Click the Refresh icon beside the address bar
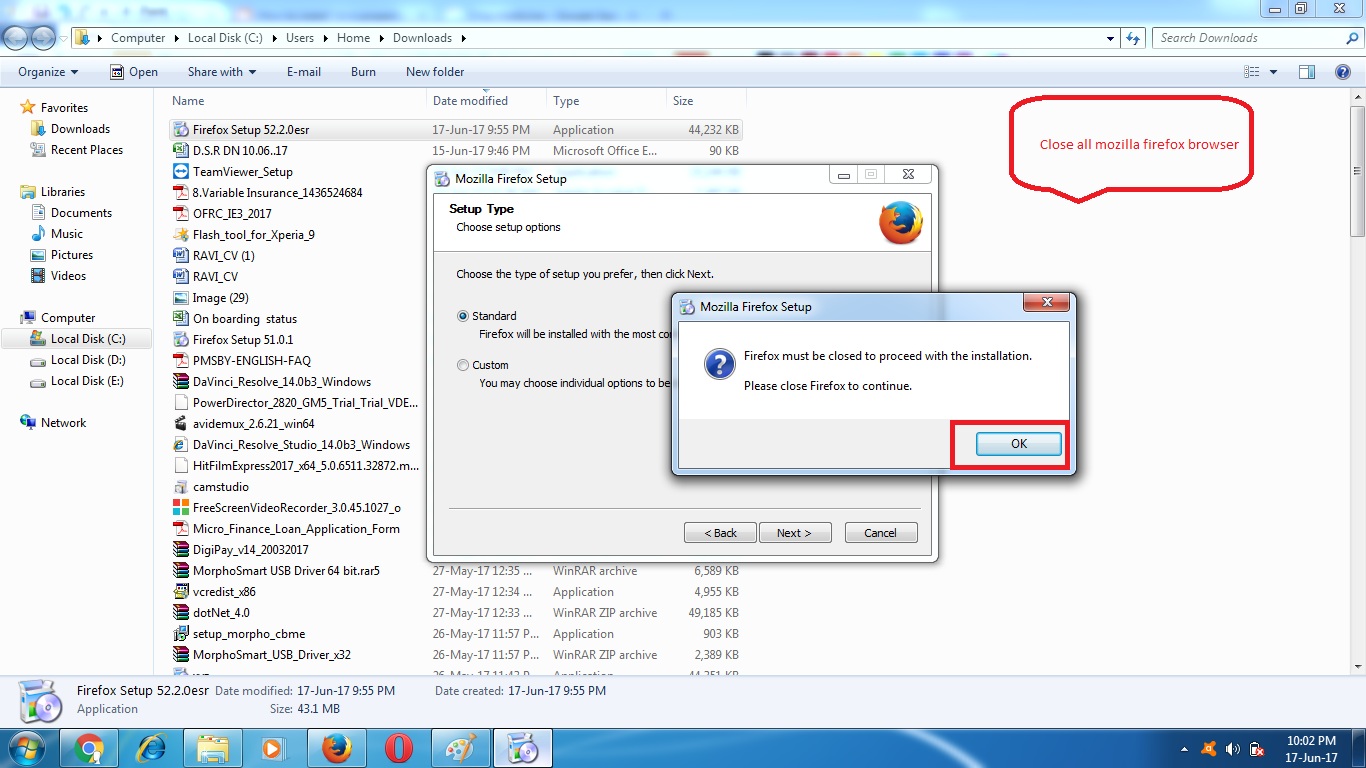This screenshot has height=768, width=1366. click(1133, 37)
